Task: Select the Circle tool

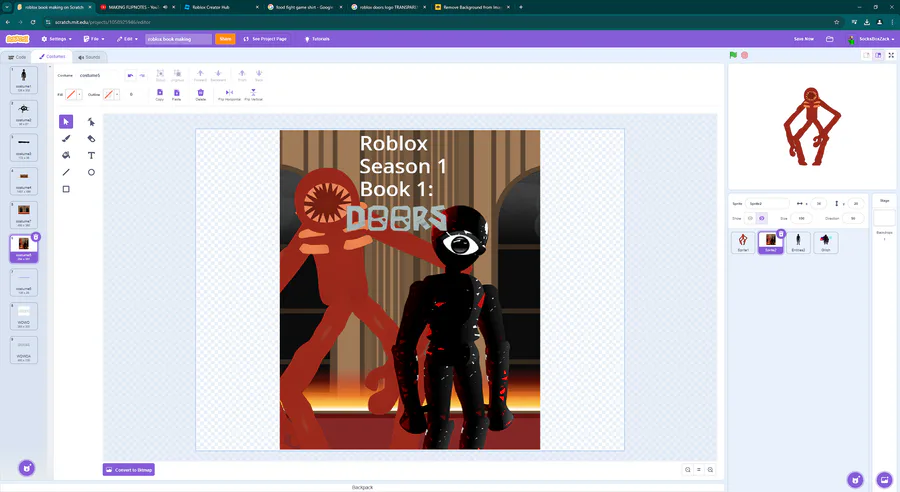Action: tap(91, 172)
